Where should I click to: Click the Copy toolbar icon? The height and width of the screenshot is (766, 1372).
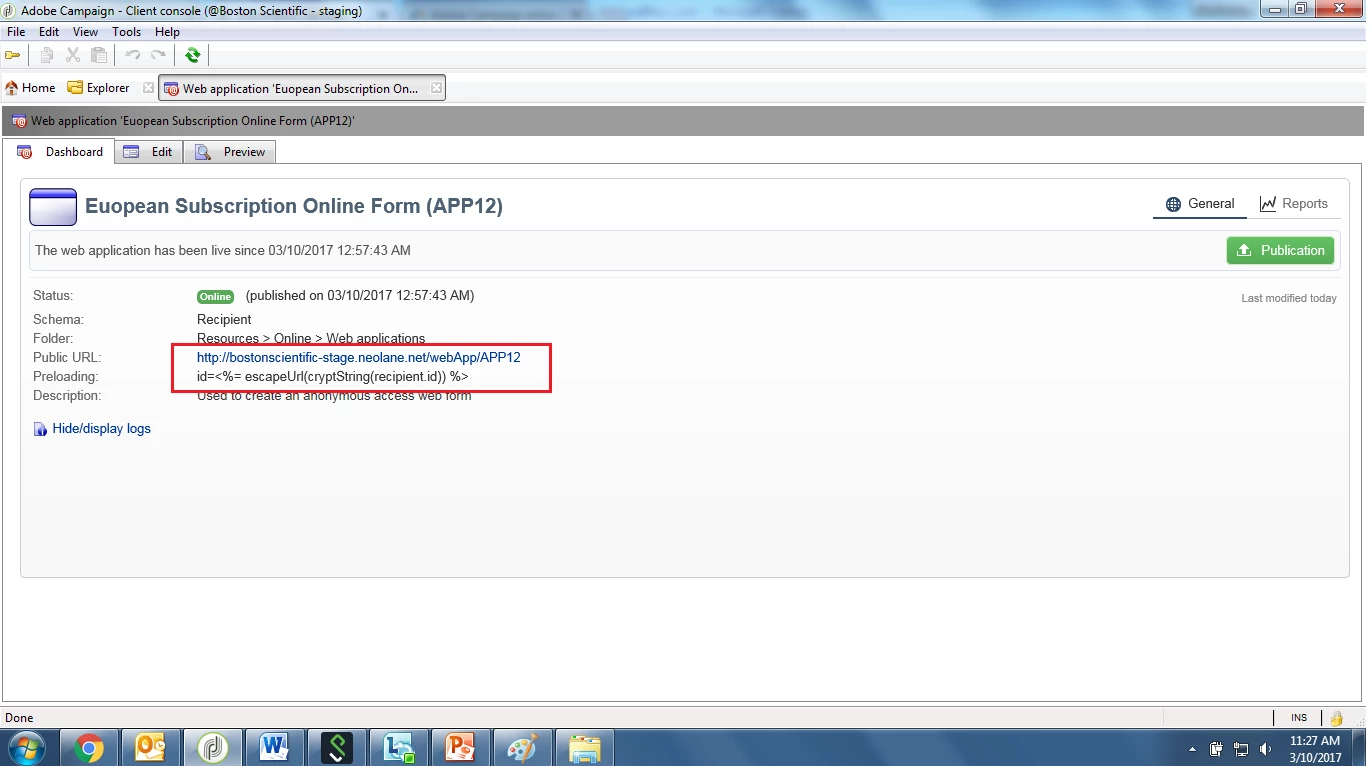[x=47, y=55]
